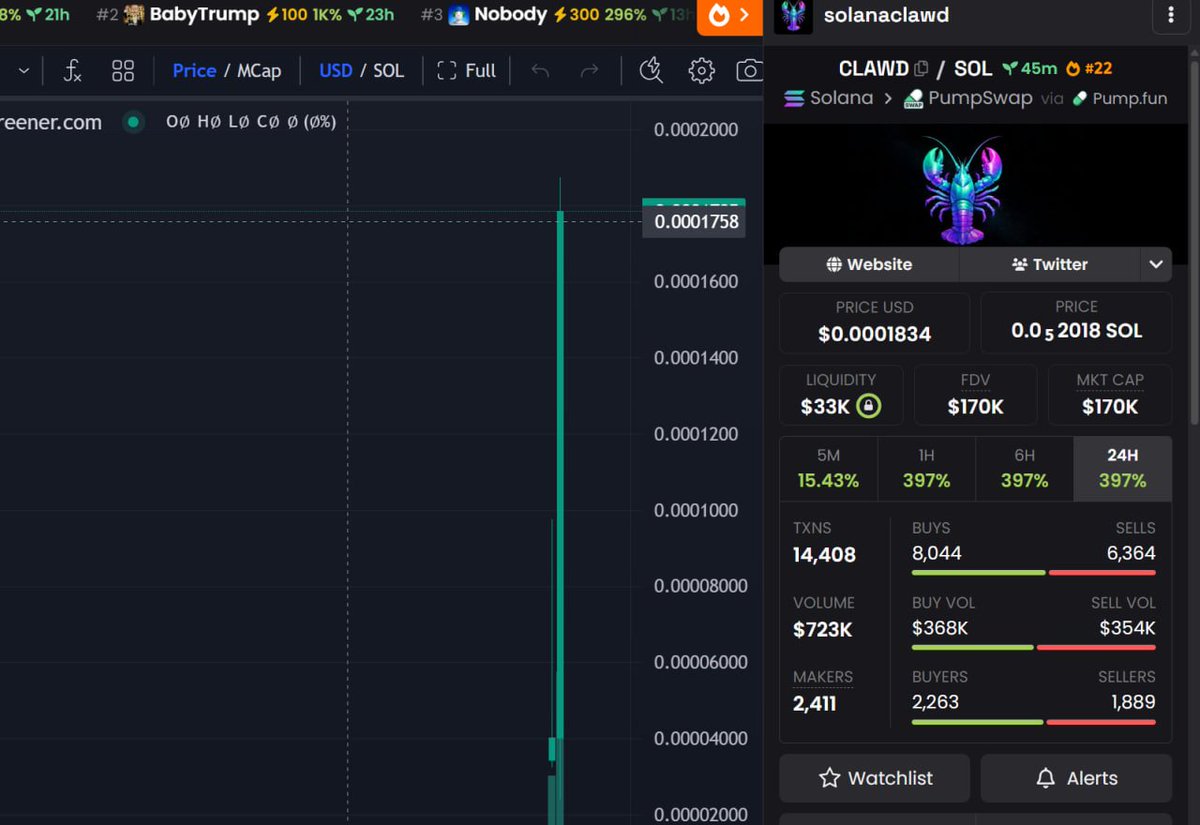Open the three-dot menu beside solanaclawd
Image resolution: width=1200 pixels, height=825 pixels.
[1171, 16]
